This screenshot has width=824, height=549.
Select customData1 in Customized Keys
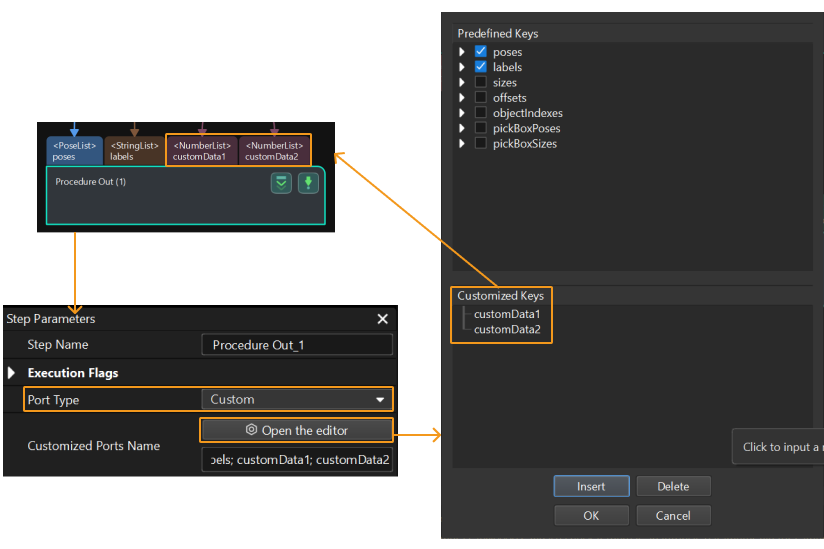coord(507,314)
